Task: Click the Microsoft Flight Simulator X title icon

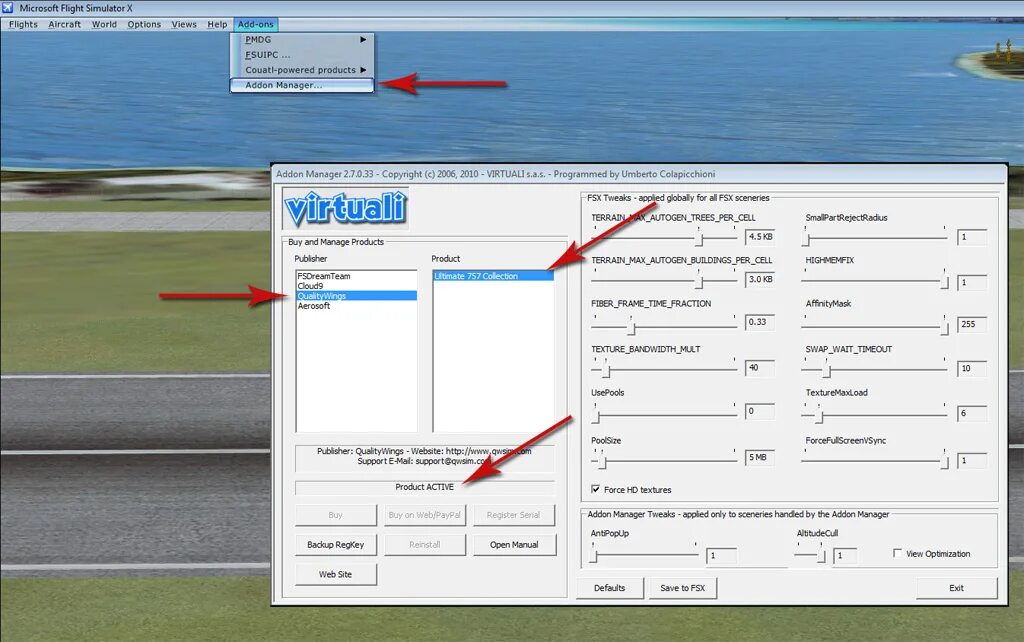Action: (x=8, y=8)
